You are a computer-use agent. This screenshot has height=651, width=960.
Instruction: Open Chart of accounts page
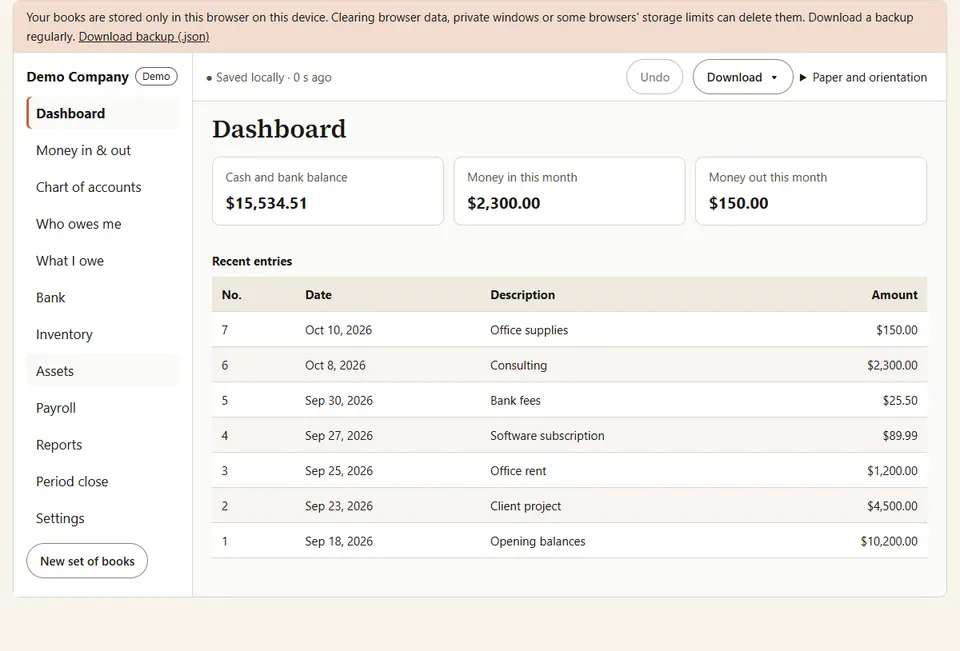[103, 187]
